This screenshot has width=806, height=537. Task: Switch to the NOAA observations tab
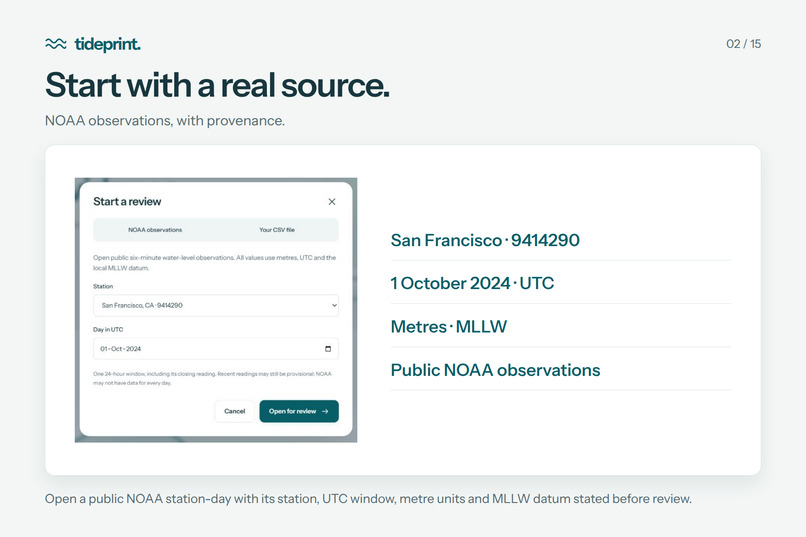point(155,230)
